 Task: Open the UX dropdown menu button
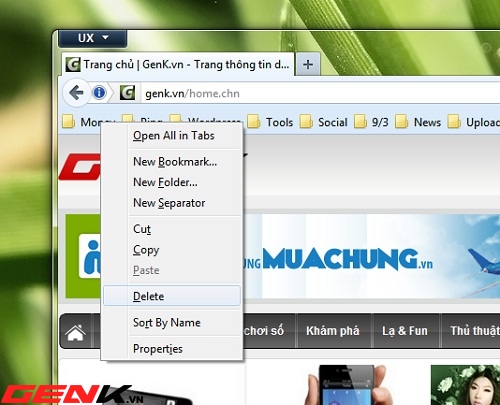coord(93,38)
